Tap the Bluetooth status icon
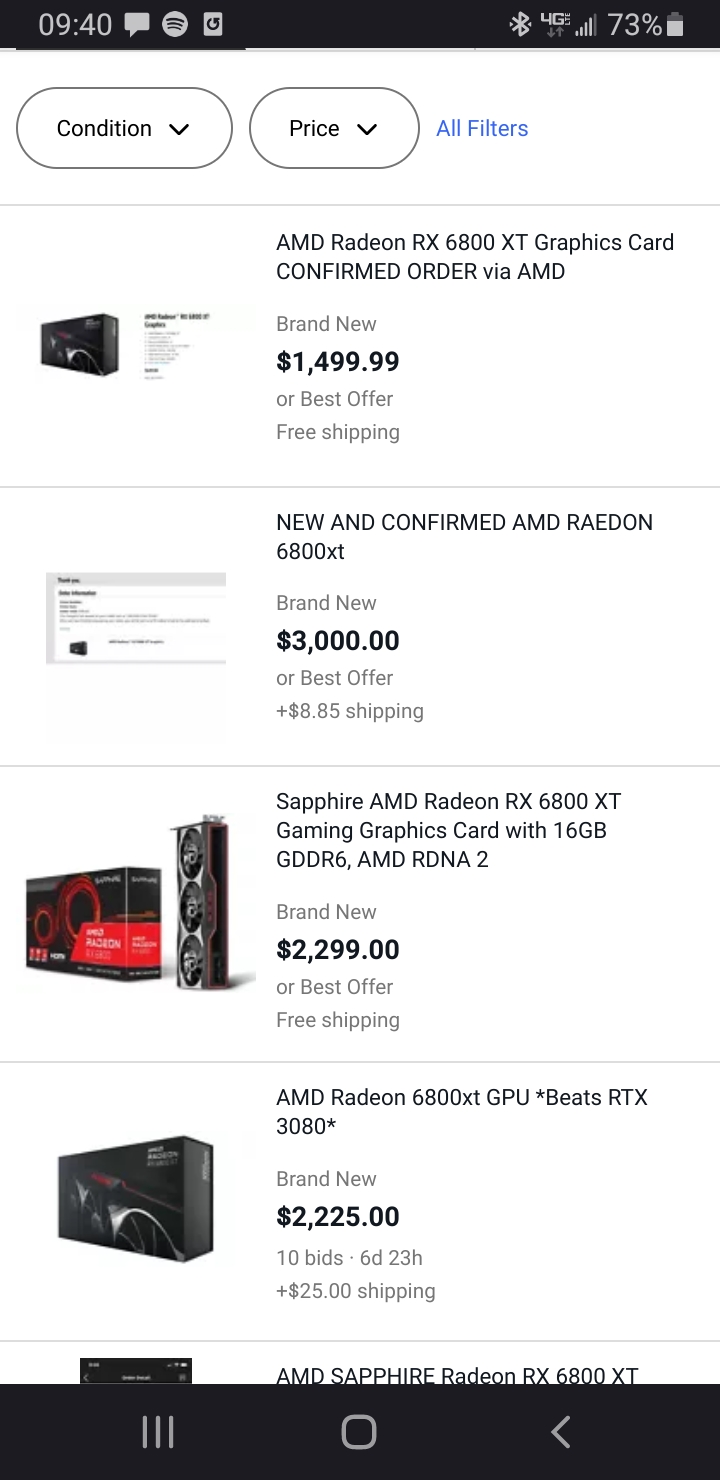 (520, 25)
